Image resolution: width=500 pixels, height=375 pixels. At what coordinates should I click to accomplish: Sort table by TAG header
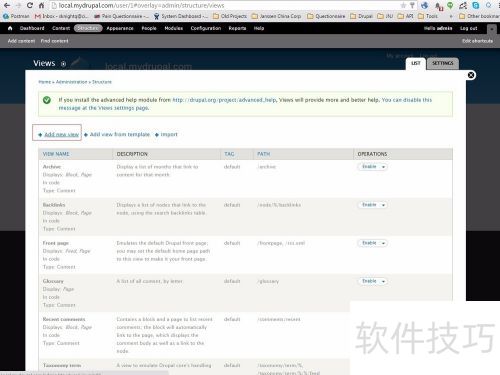[x=229, y=154]
